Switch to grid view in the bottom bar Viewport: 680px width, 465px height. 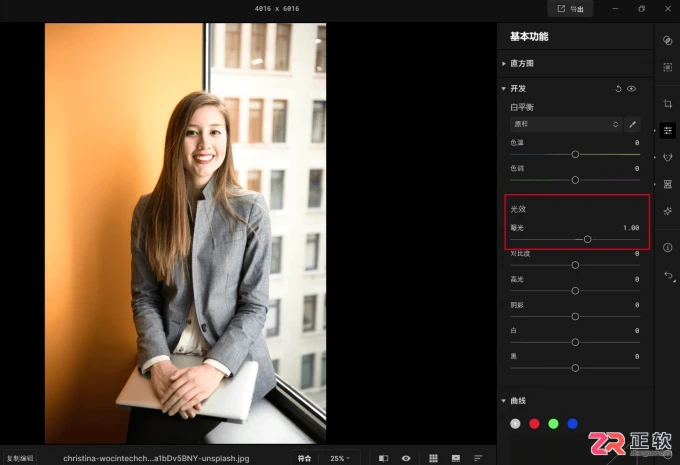pyautogui.click(x=433, y=458)
